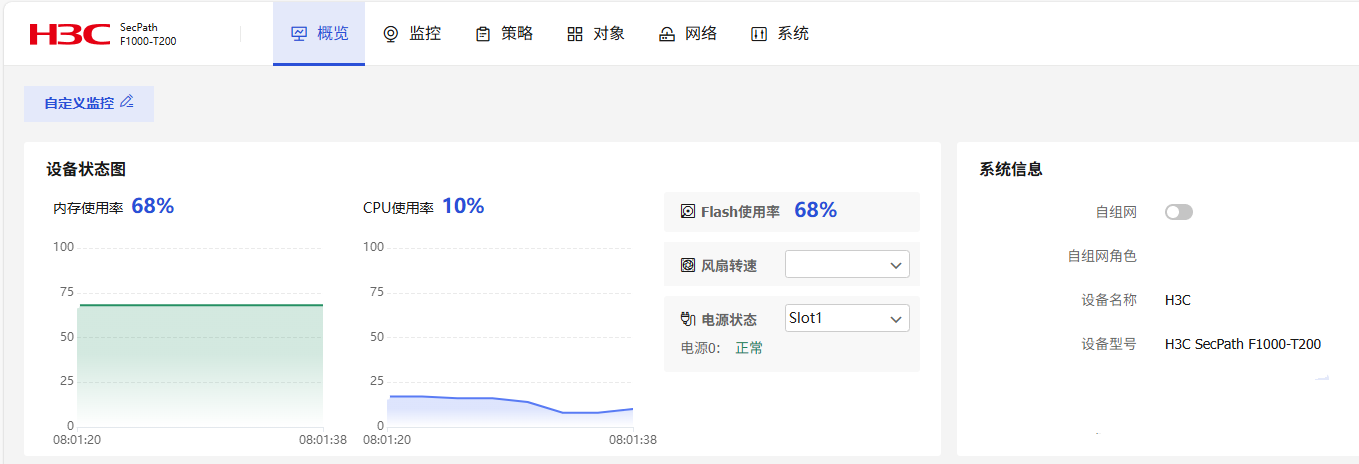Viewport: 1359px width, 464px height.
Task: Click the device model H3C SecPath F1000-T200 text
Action: tap(1242, 344)
